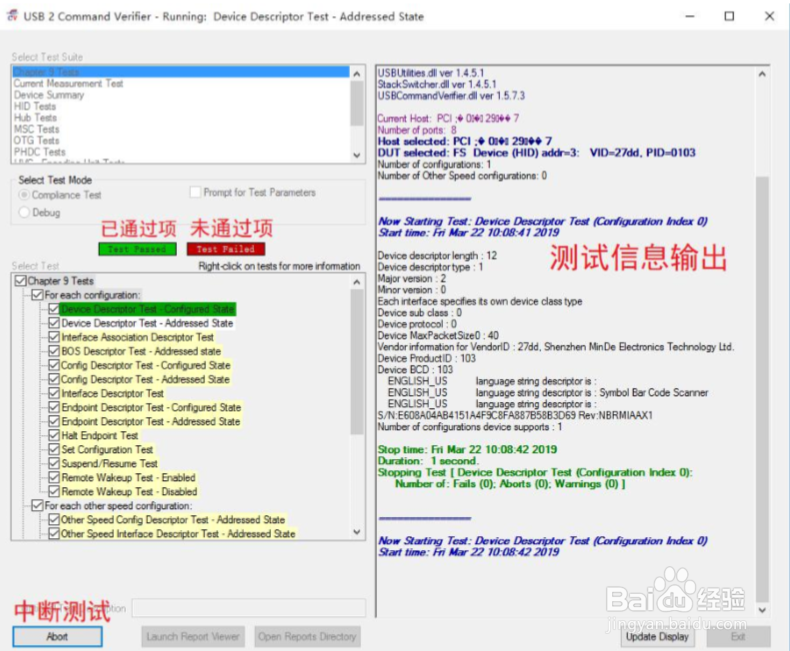Click test suite list scroll up arrow

(357, 74)
